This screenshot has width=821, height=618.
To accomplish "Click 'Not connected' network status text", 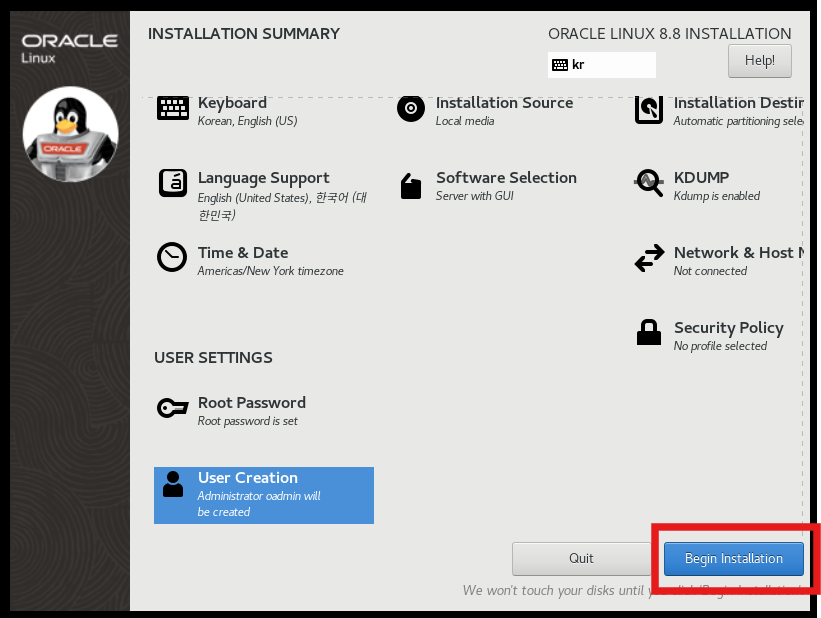I will pos(710,271).
